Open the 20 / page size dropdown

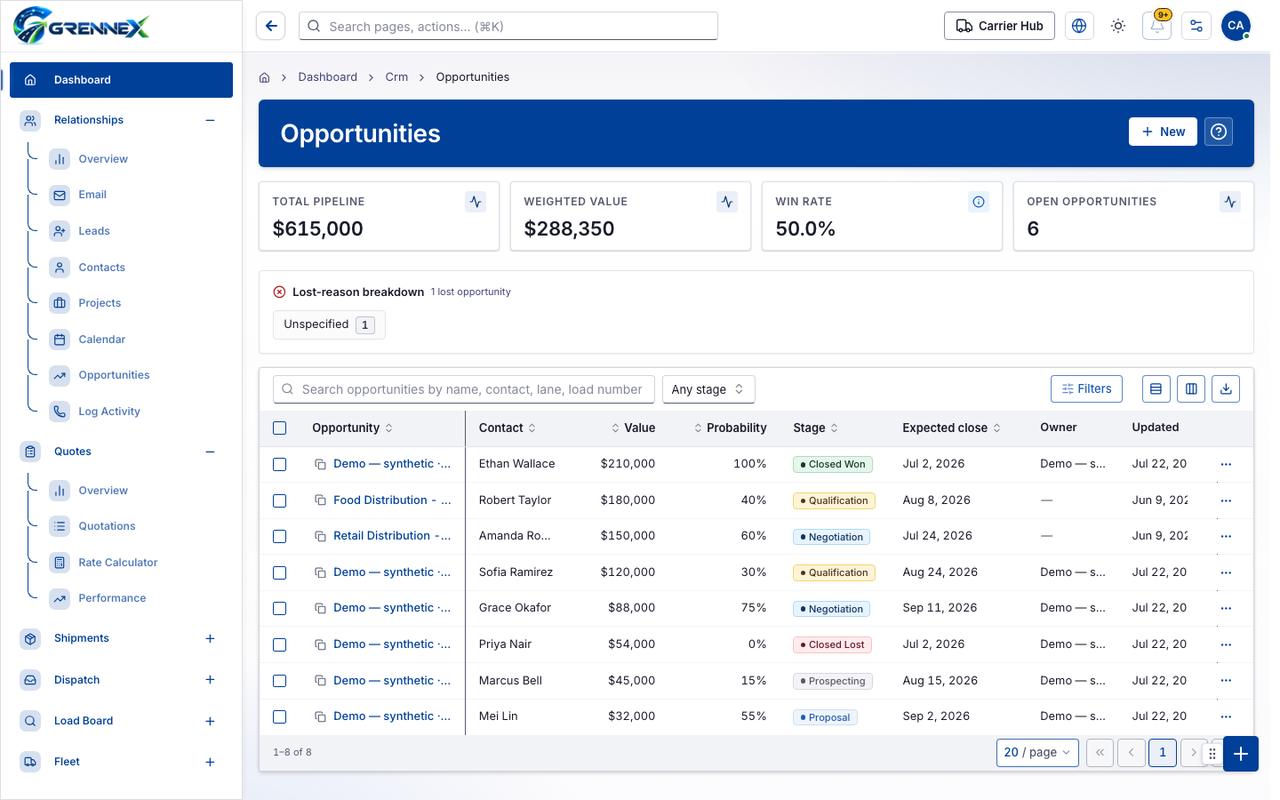tap(1037, 752)
